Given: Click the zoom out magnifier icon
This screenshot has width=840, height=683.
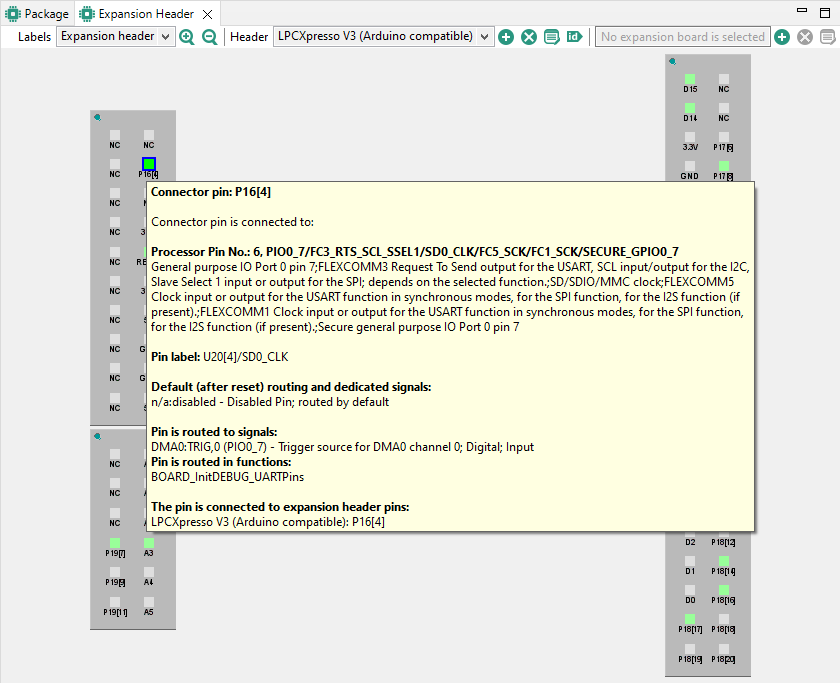Looking at the screenshot, I should tap(210, 37).
